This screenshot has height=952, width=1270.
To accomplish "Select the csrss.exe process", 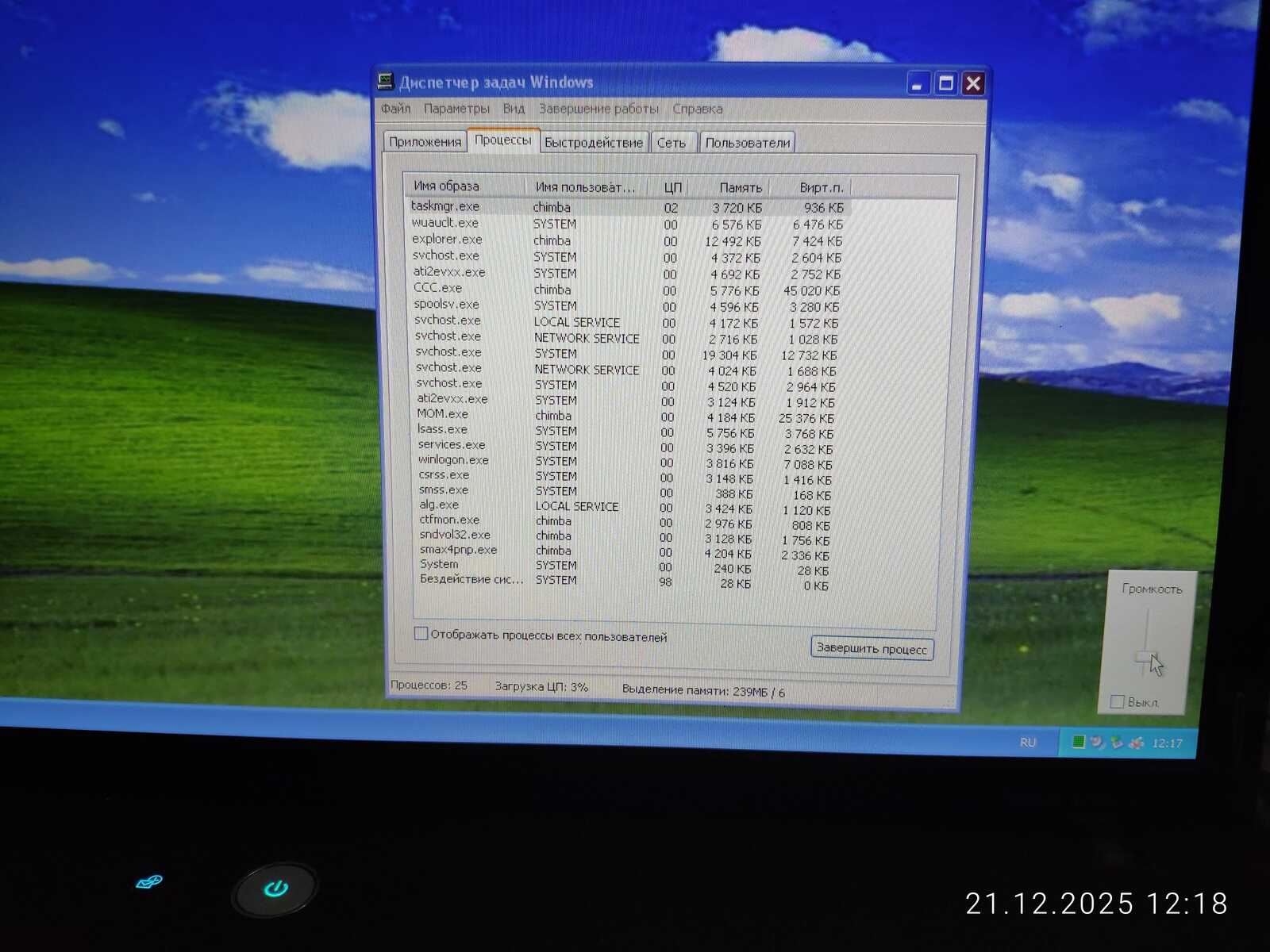I will pos(627,477).
